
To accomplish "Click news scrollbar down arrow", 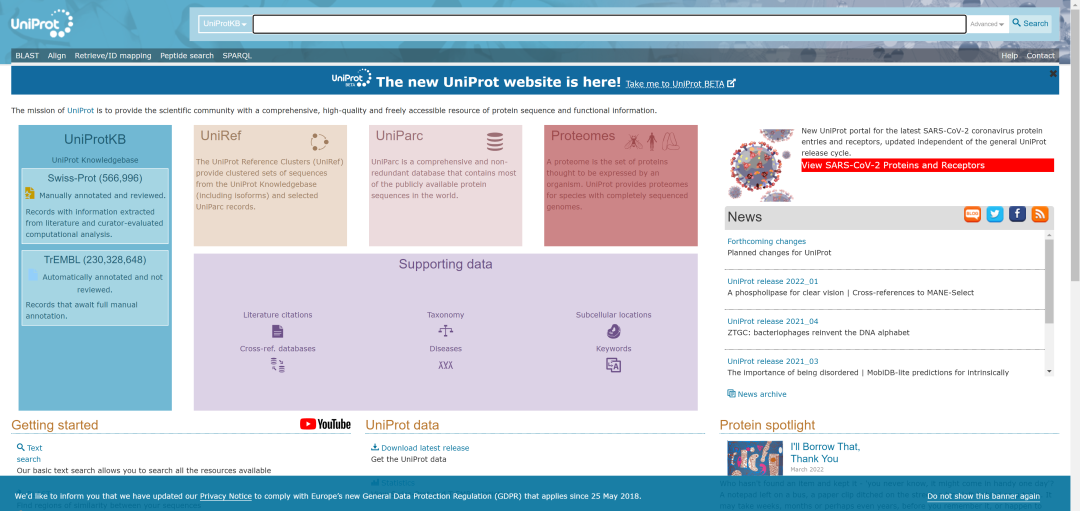I will (1049, 371).
